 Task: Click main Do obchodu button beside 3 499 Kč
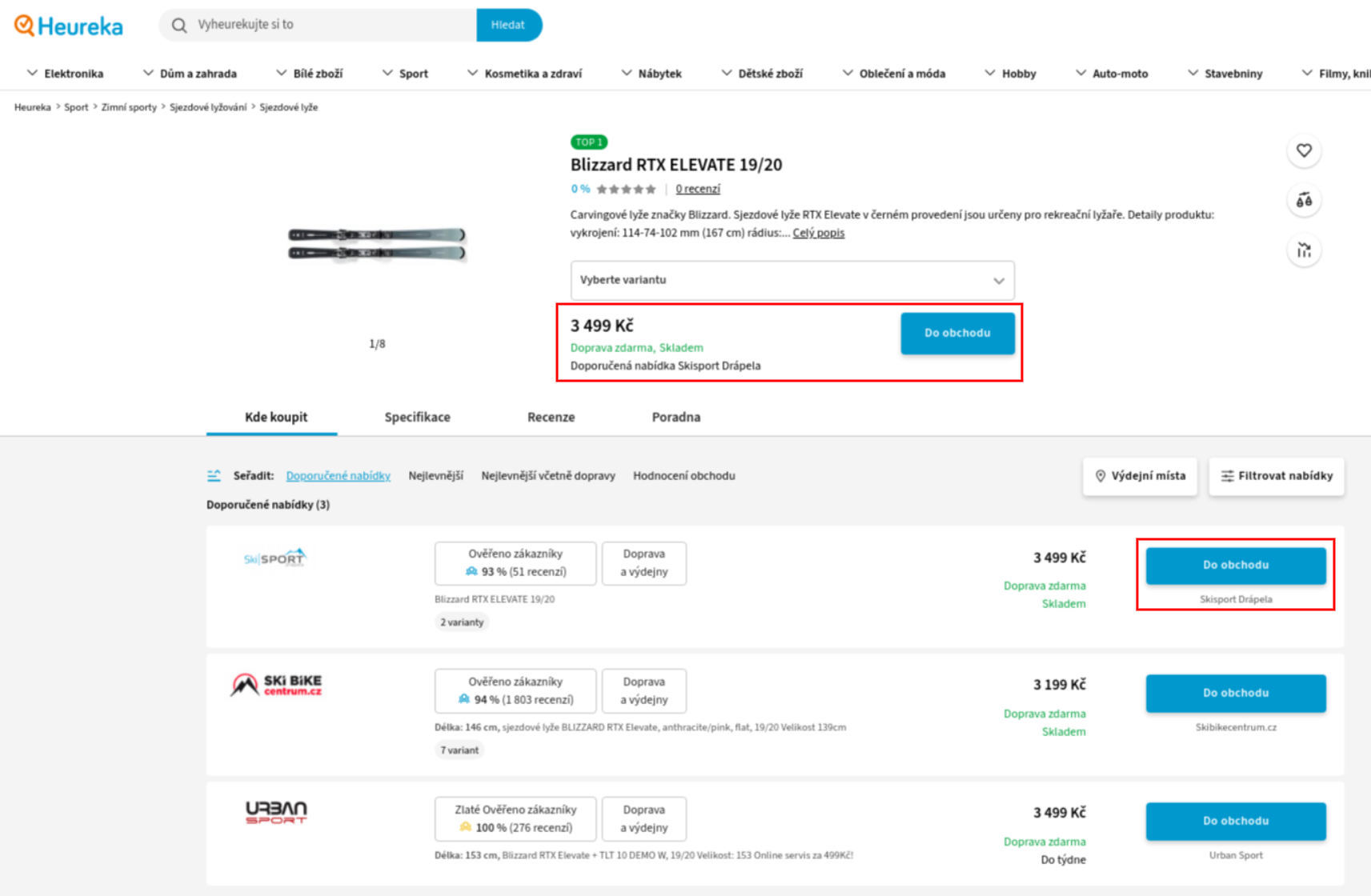957,333
